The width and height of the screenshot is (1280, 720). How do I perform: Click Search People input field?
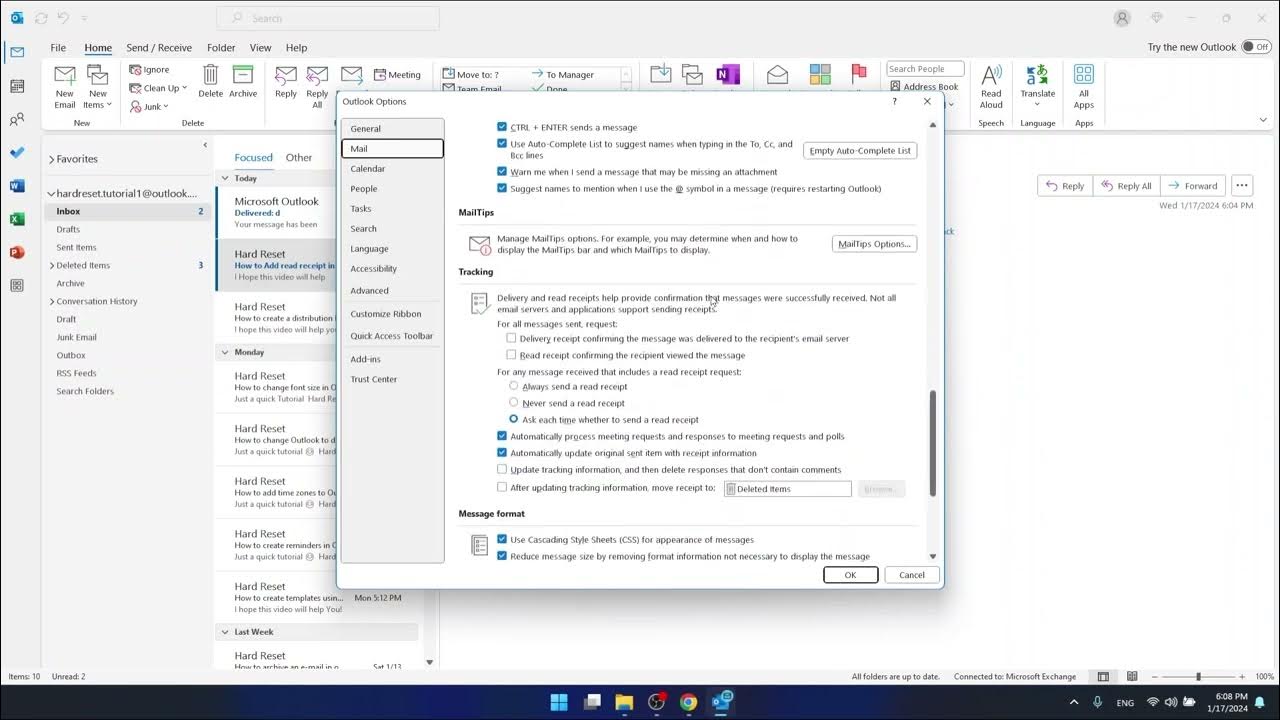pyautogui.click(x=925, y=69)
